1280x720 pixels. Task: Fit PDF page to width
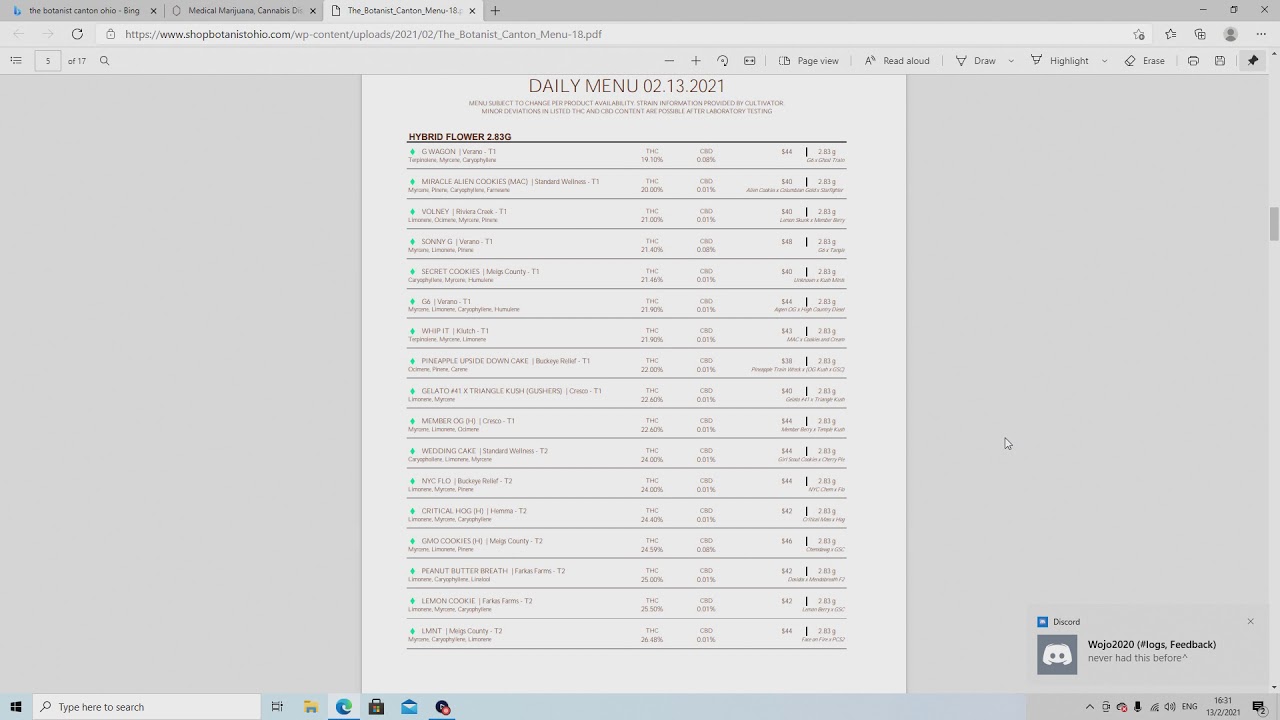pyautogui.click(x=750, y=61)
